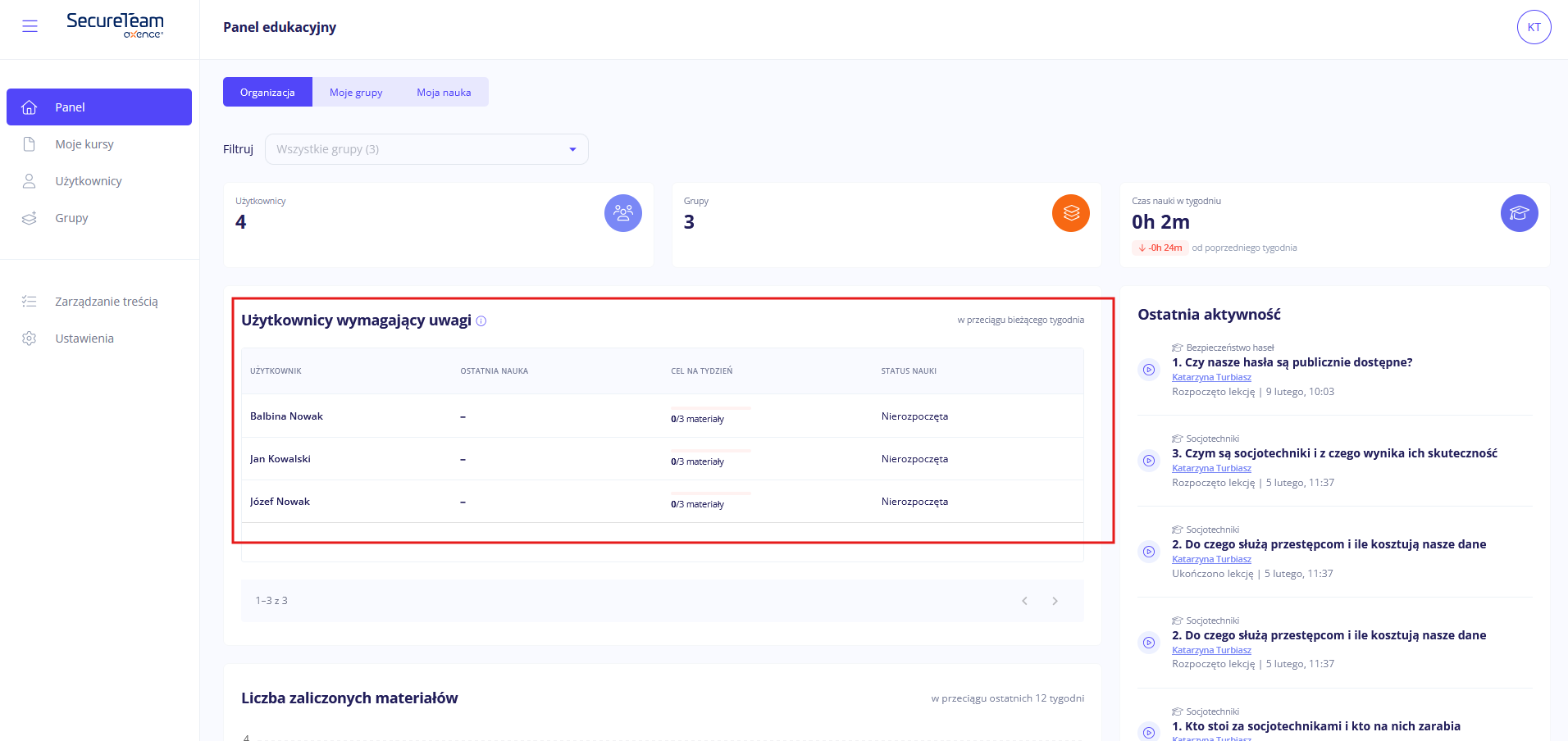Select the Organizacja tab
This screenshot has width=1568, height=741.
coord(267,93)
